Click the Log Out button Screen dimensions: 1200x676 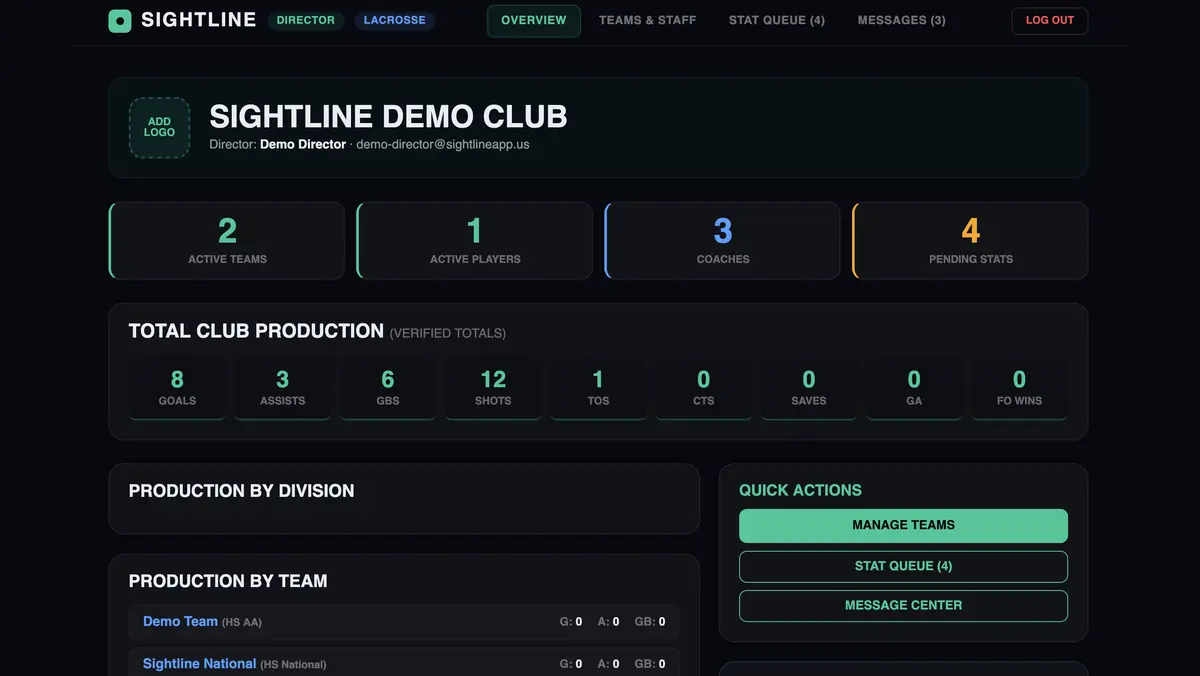click(x=1050, y=20)
